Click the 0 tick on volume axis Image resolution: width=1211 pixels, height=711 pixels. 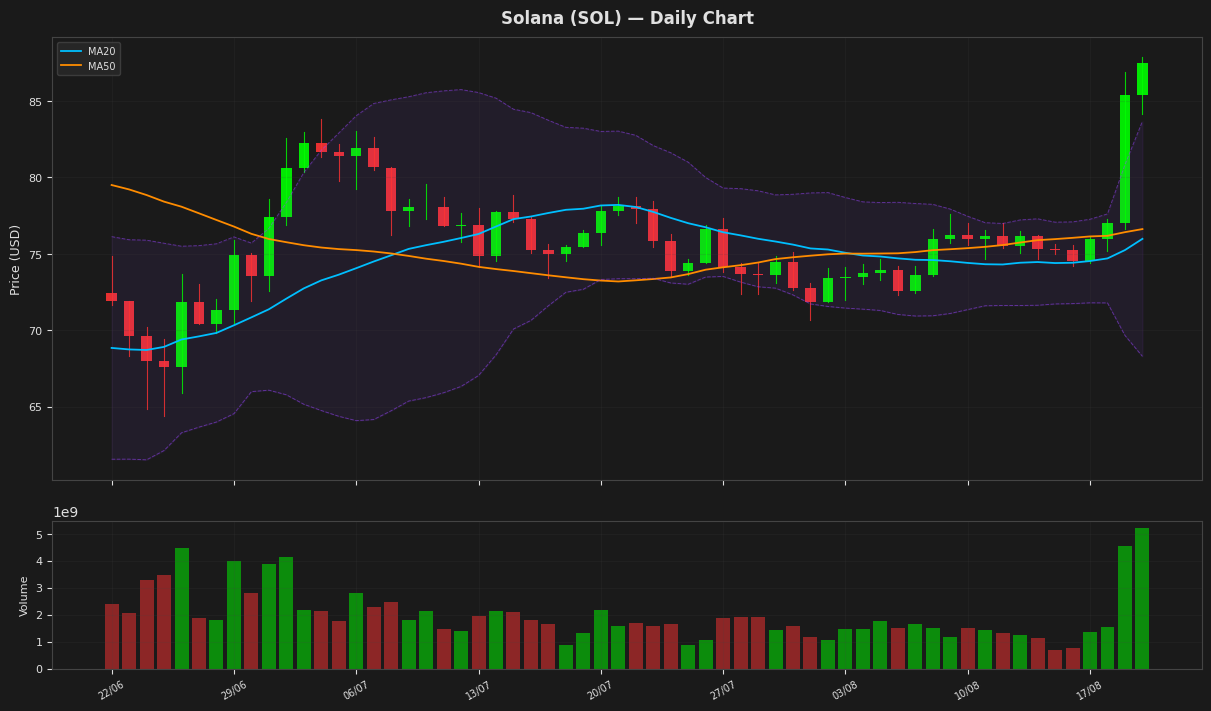click(38, 669)
